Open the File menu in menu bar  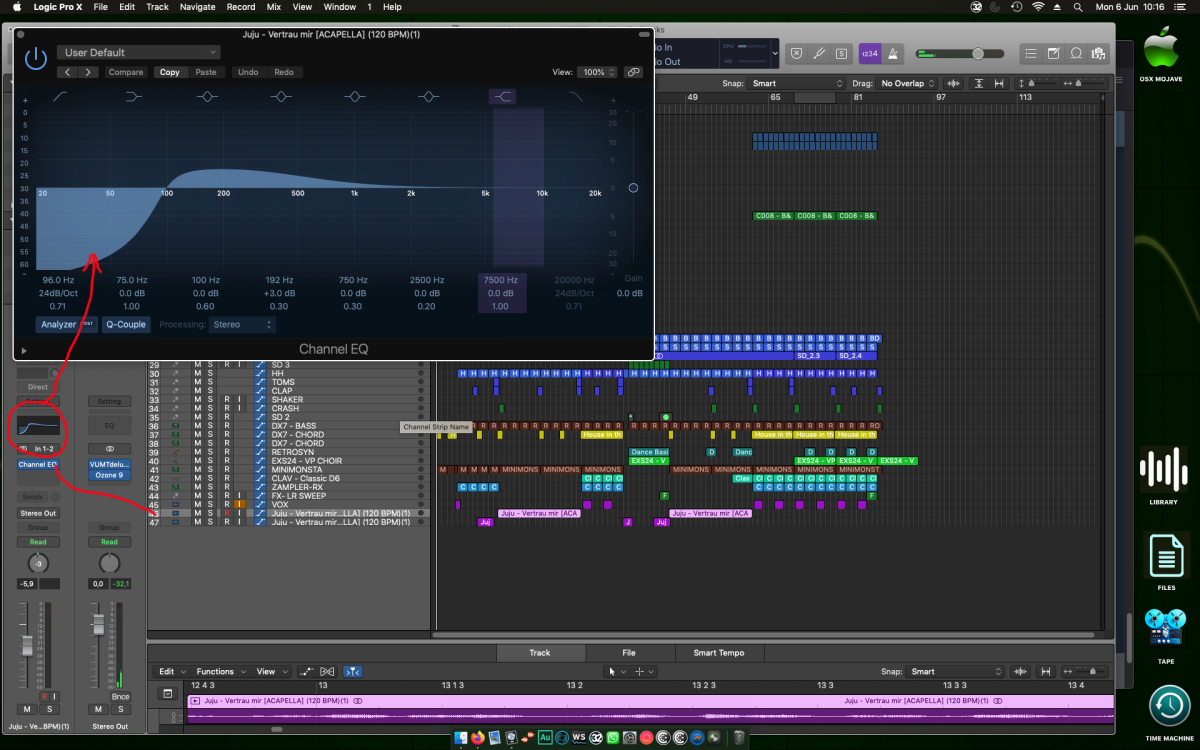pyautogui.click(x=101, y=7)
